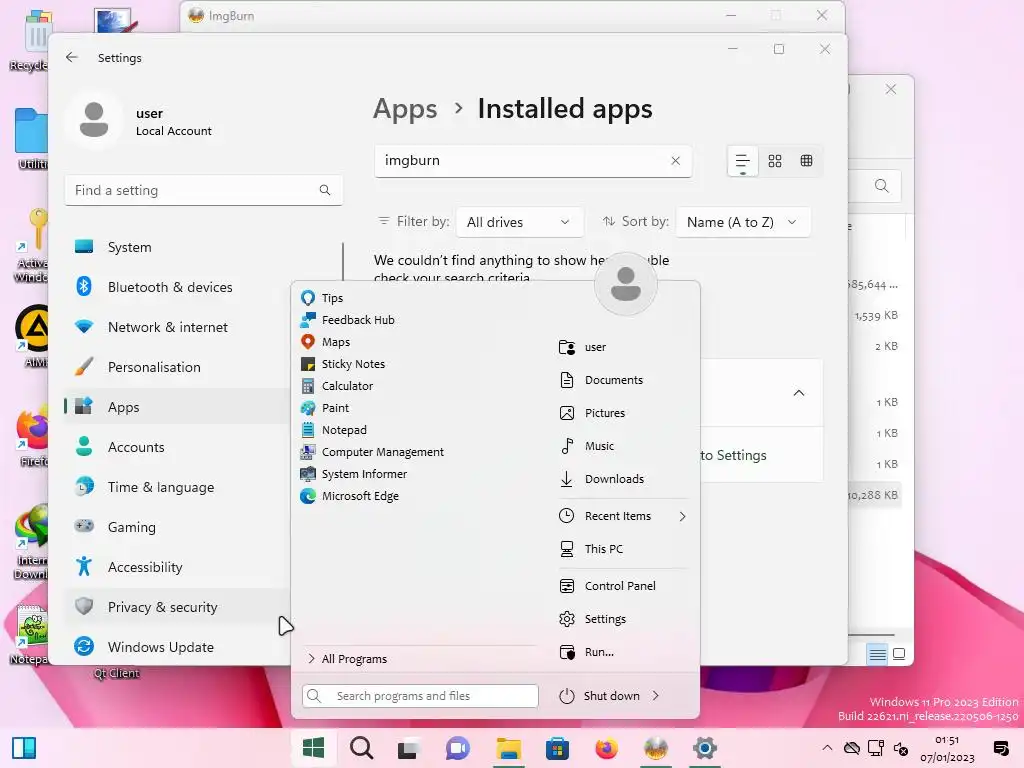Viewport: 1024px width, 768px height.
Task: Go back in the Settings window
Action: (x=72, y=57)
